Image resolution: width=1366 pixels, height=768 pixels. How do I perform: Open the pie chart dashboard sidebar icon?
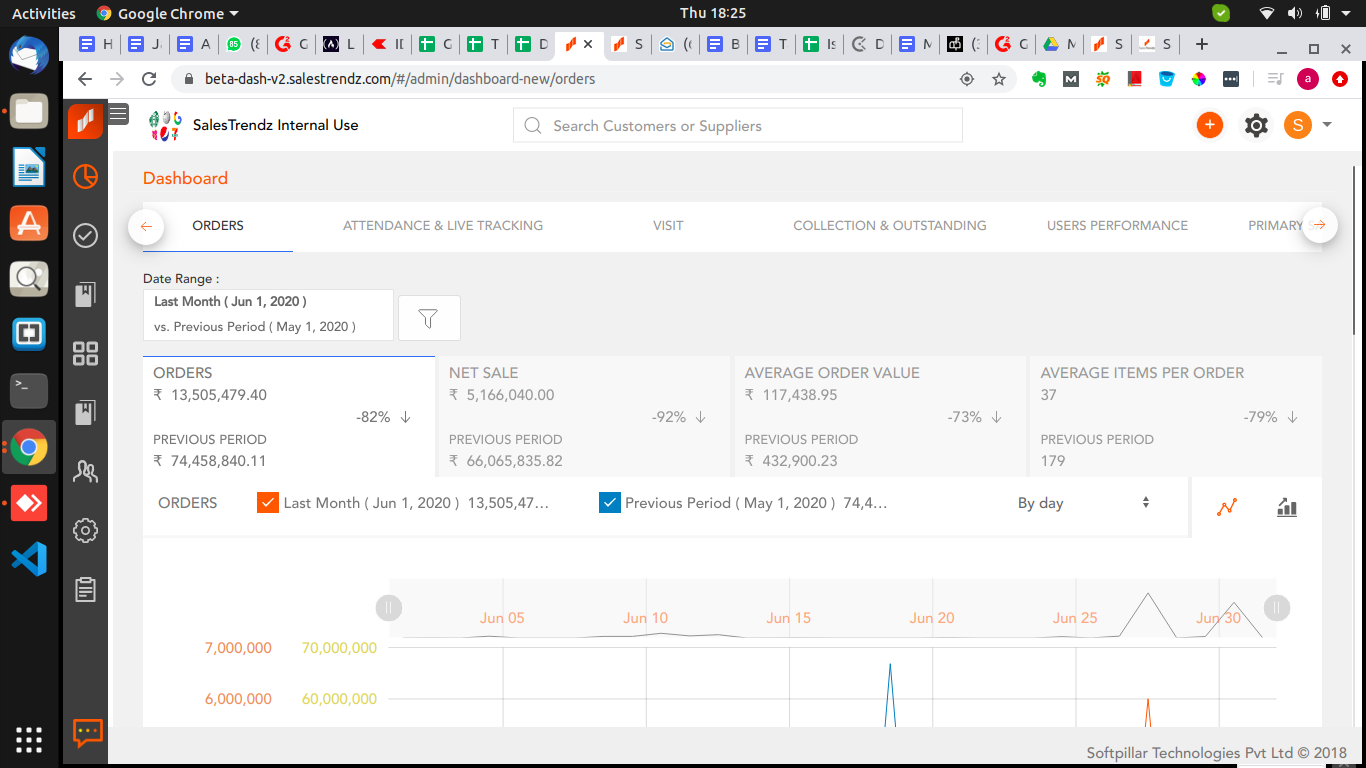click(x=86, y=177)
